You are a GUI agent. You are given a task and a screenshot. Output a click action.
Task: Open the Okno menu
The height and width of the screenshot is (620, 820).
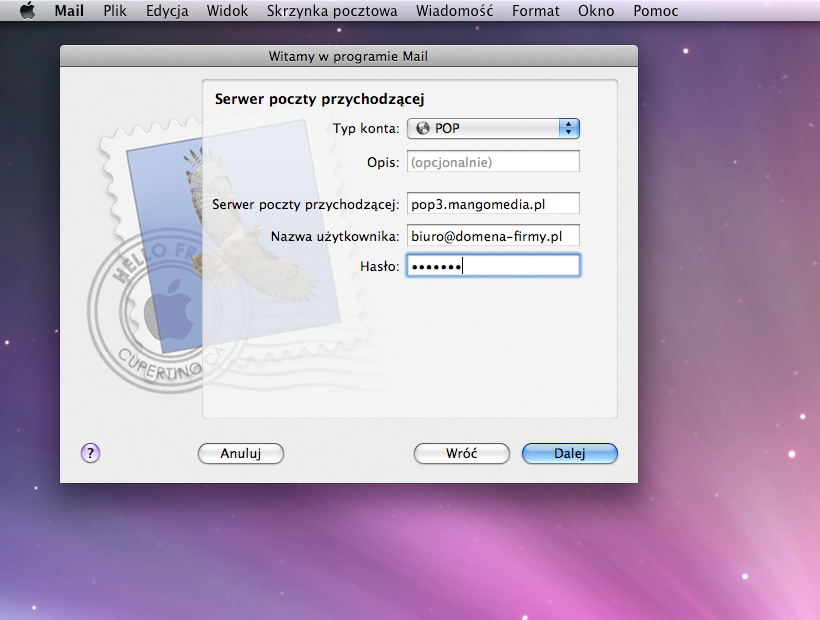point(596,10)
